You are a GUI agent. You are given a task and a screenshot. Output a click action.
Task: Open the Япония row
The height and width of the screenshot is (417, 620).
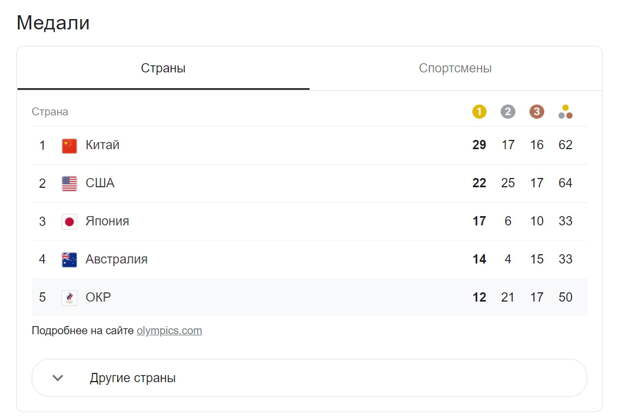tap(309, 221)
